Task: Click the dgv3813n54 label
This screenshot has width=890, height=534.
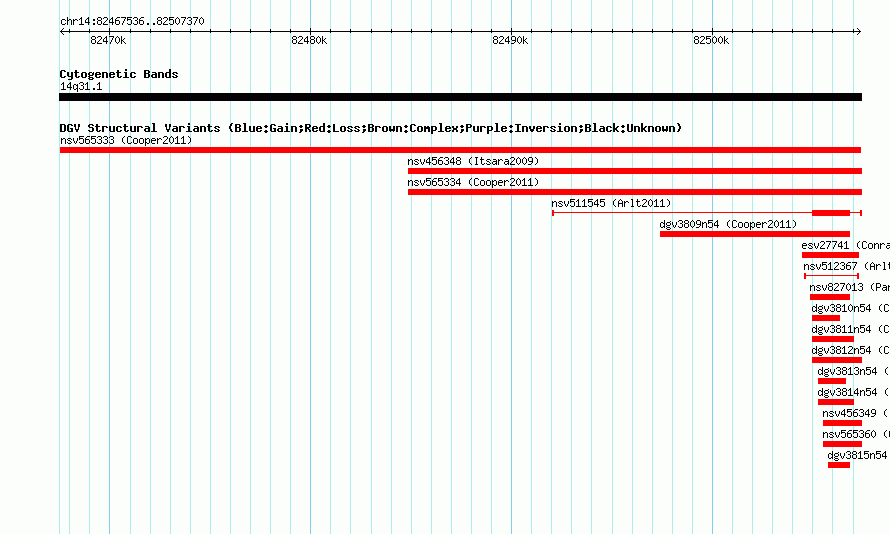Action: 853,371
